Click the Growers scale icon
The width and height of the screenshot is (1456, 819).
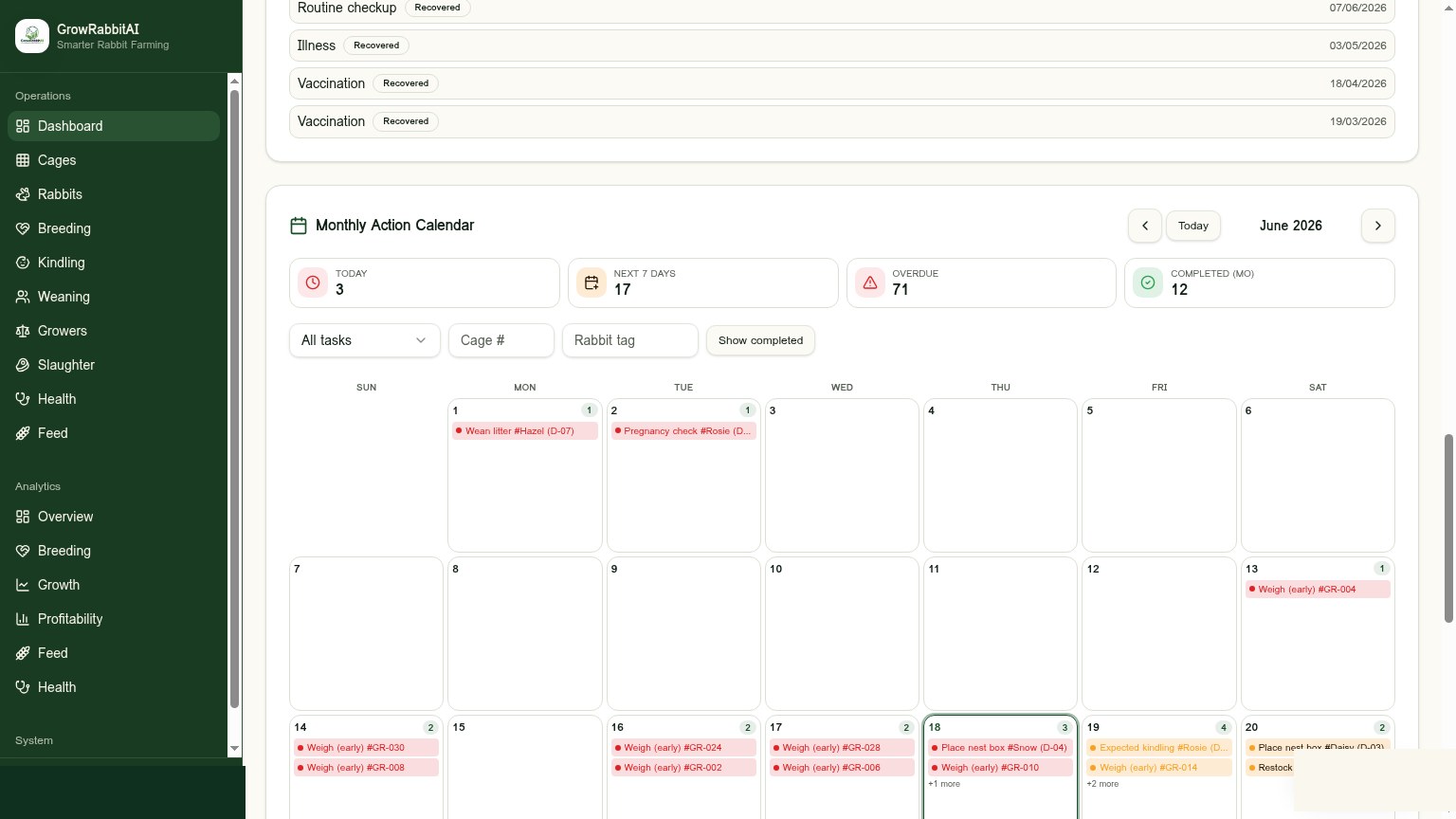pos(23,331)
